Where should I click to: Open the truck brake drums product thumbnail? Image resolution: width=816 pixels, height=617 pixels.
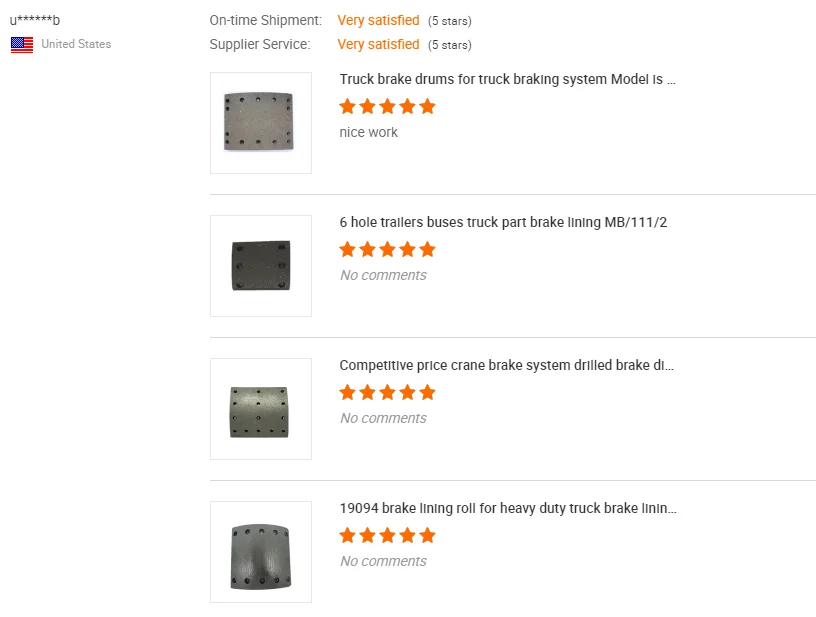tap(260, 123)
